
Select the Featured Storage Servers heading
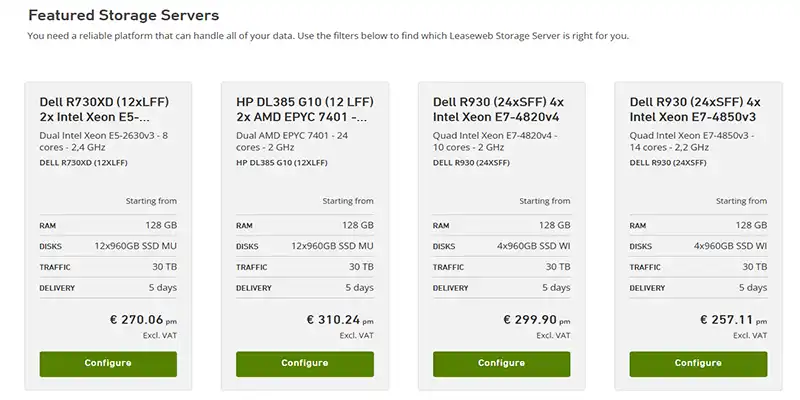124,16
